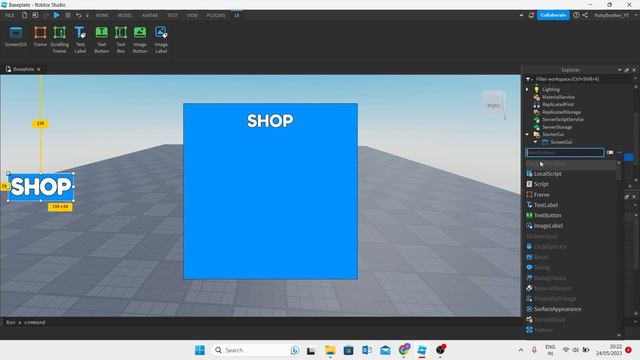The width and height of the screenshot is (640, 360).
Task: Select MaterialService in Explorer tree
Action: coord(558,97)
